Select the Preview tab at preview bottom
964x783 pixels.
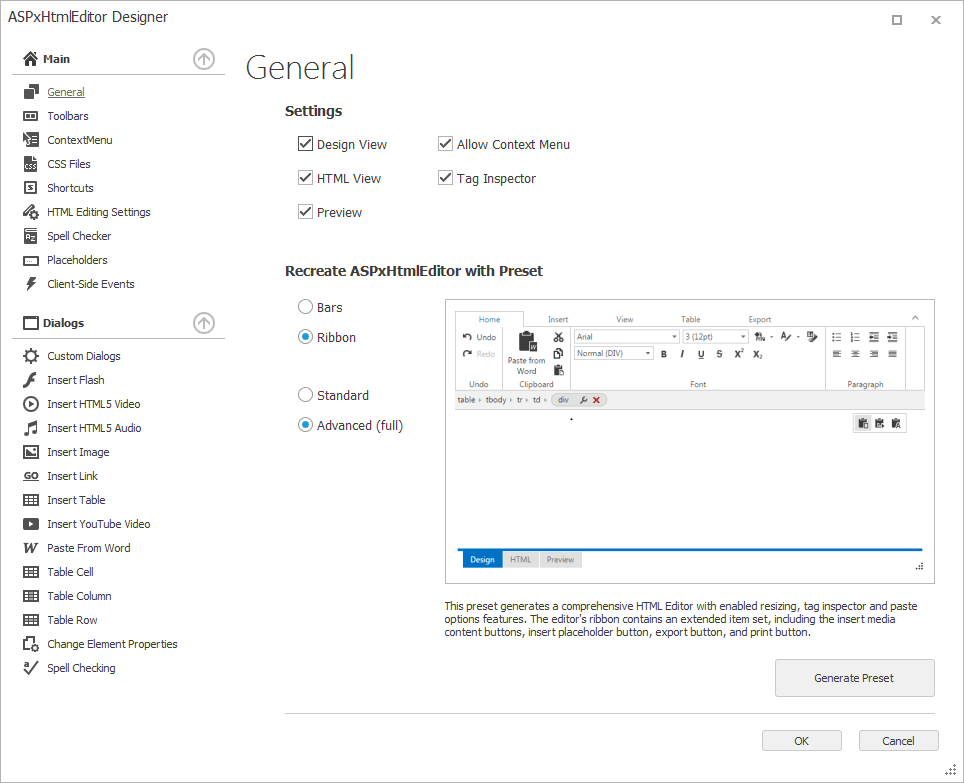click(560, 559)
